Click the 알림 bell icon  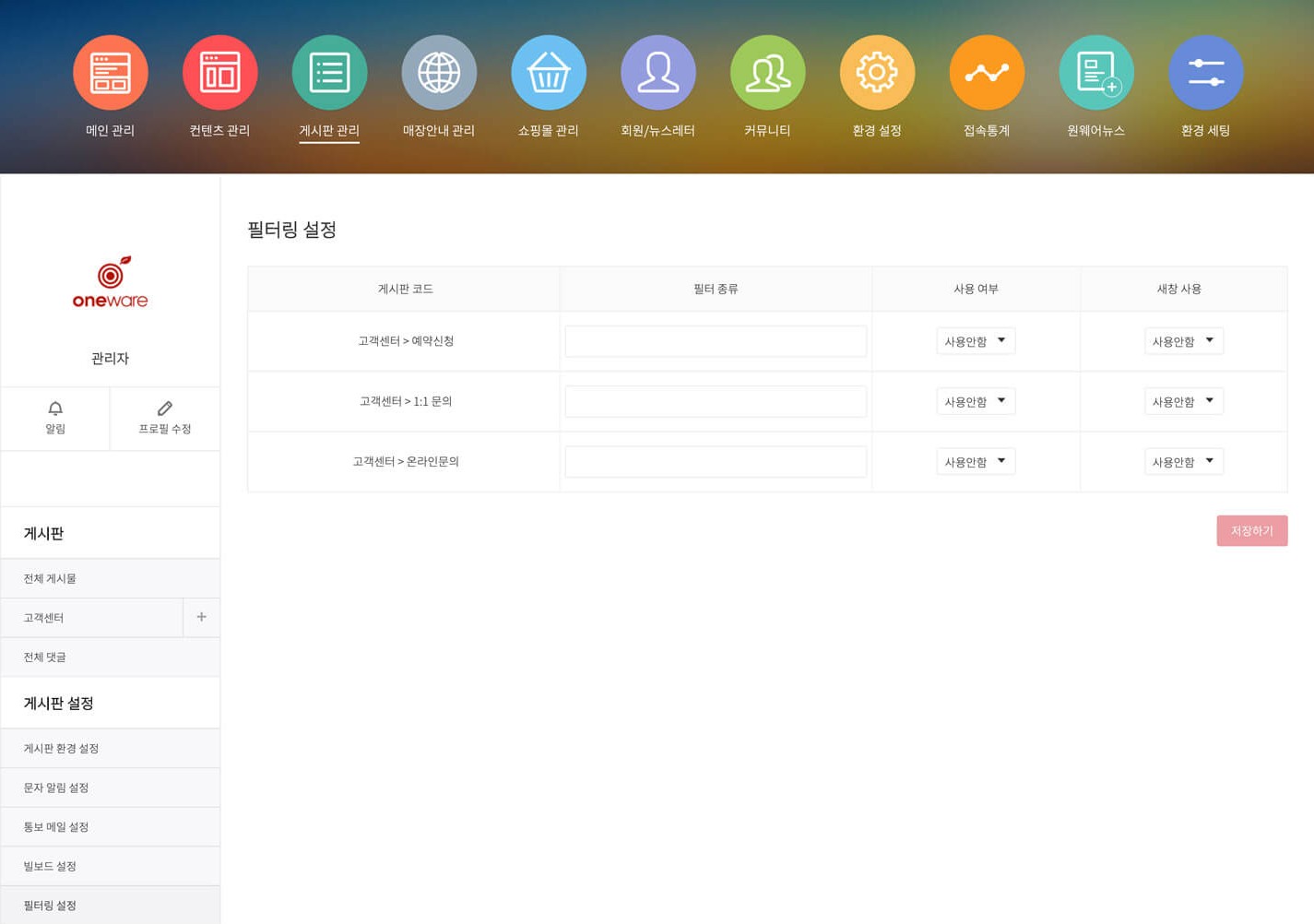55,409
